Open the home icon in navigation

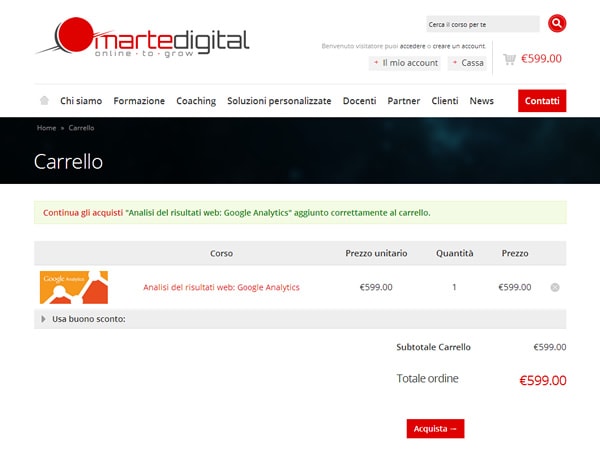[44, 101]
